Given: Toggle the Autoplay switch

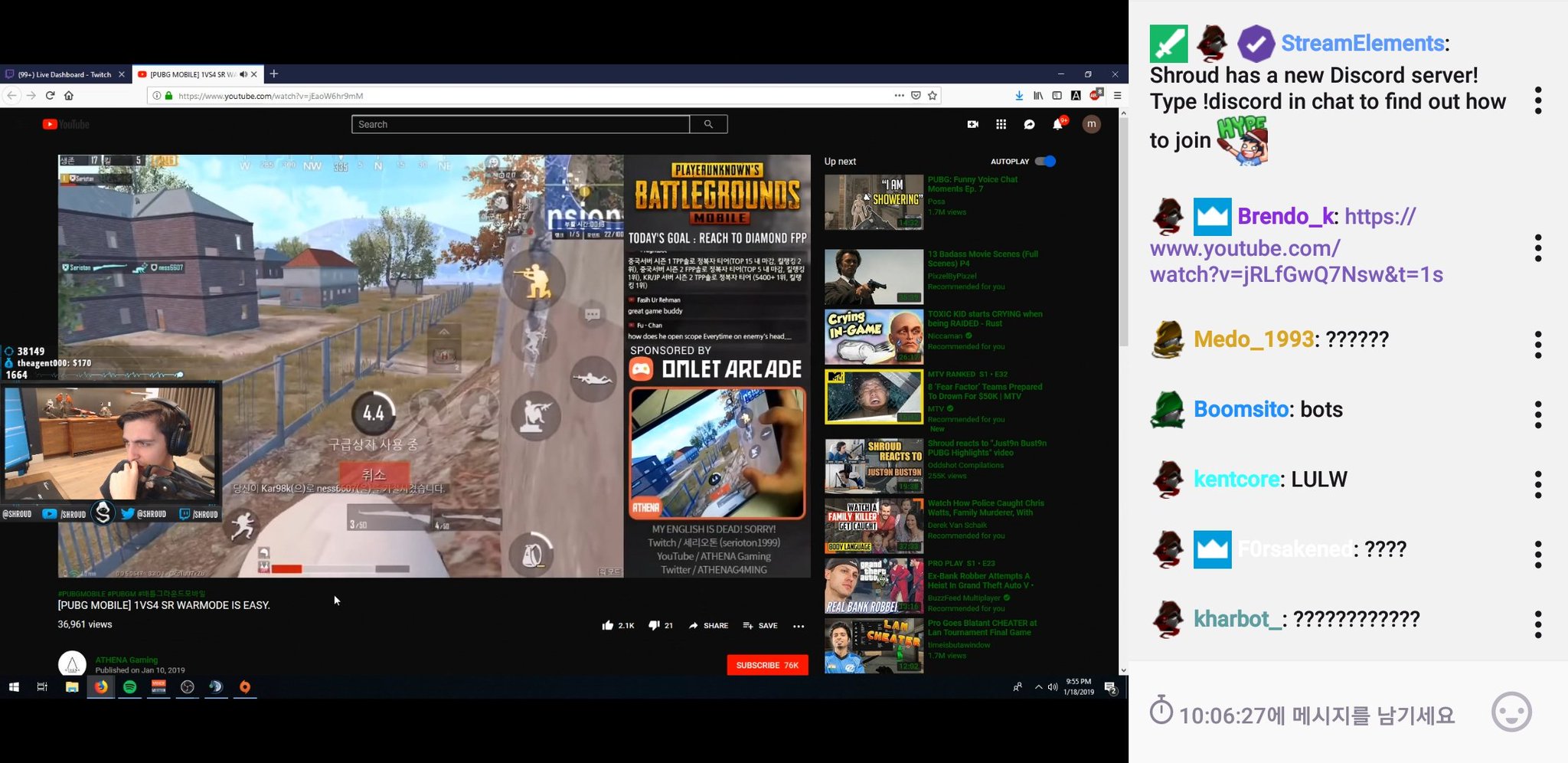Looking at the screenshot, I should pos(1045,161).
